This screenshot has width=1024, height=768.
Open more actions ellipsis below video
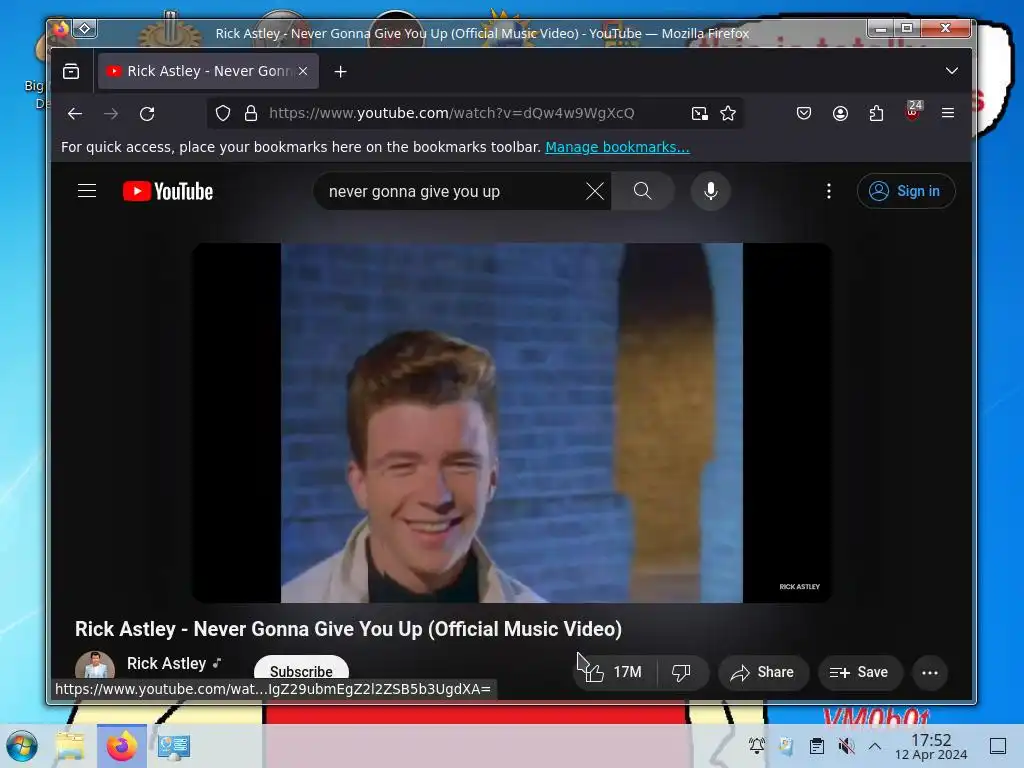pos(930,673)
